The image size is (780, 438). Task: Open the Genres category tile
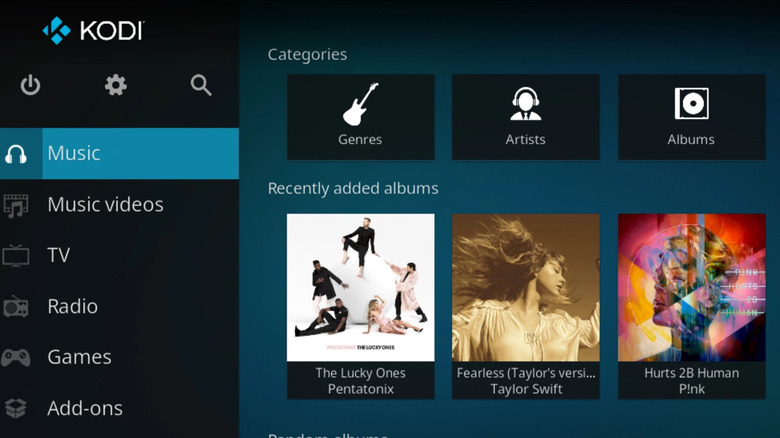point(360,117)
